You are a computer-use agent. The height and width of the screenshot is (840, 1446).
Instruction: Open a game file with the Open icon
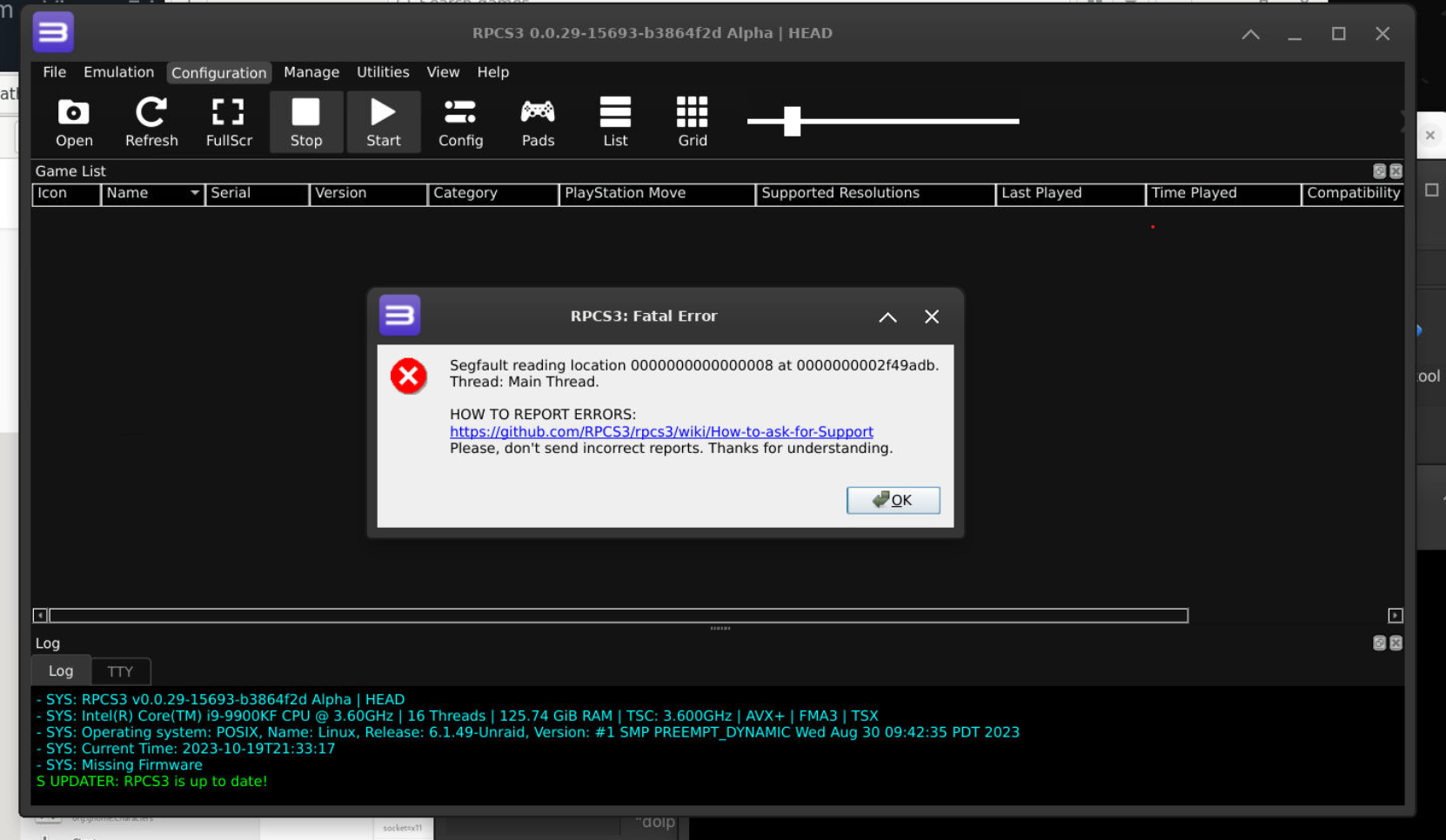(x=73, y=122)
